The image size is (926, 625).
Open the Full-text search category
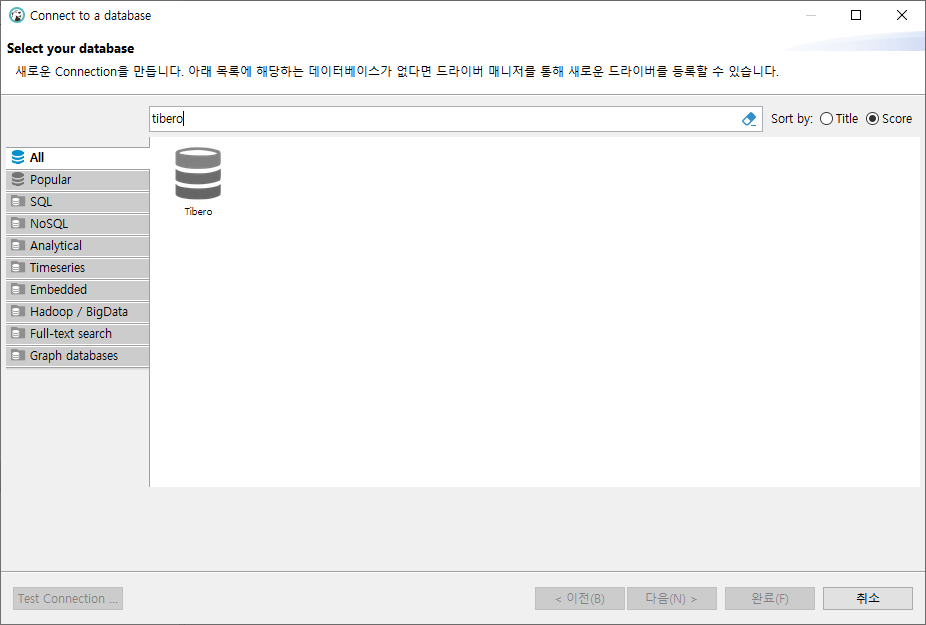click(x=77, y=334)
